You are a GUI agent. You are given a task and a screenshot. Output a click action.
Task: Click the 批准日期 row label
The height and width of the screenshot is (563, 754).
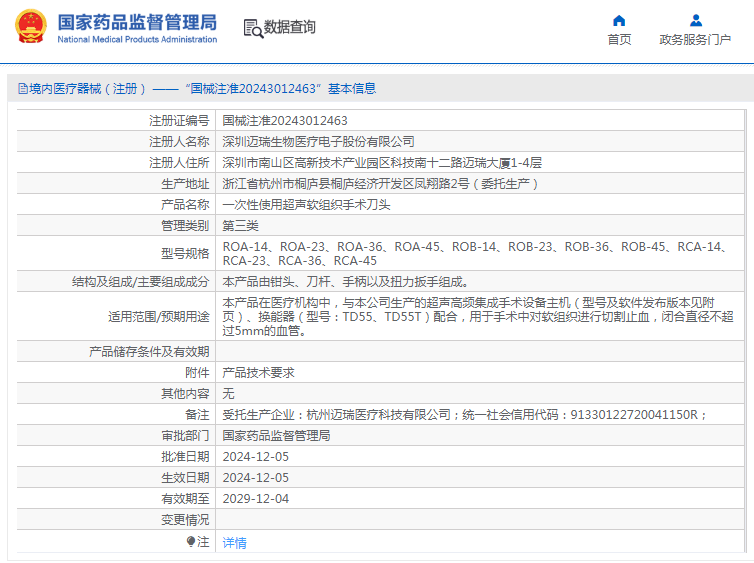point(185,457)
